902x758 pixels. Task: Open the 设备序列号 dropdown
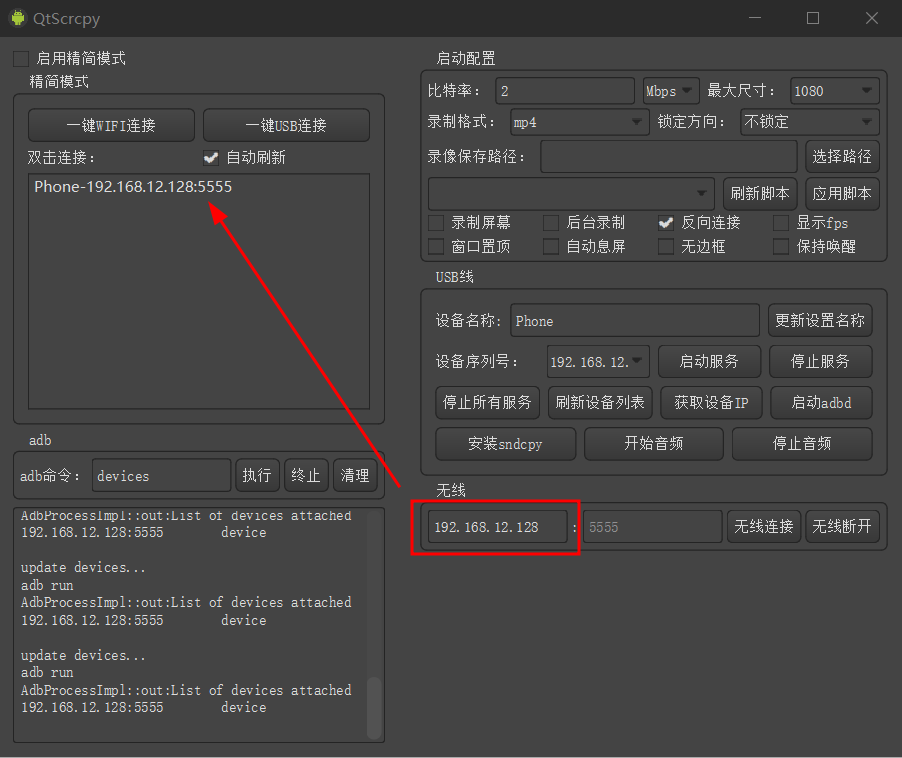click(598, 362)
